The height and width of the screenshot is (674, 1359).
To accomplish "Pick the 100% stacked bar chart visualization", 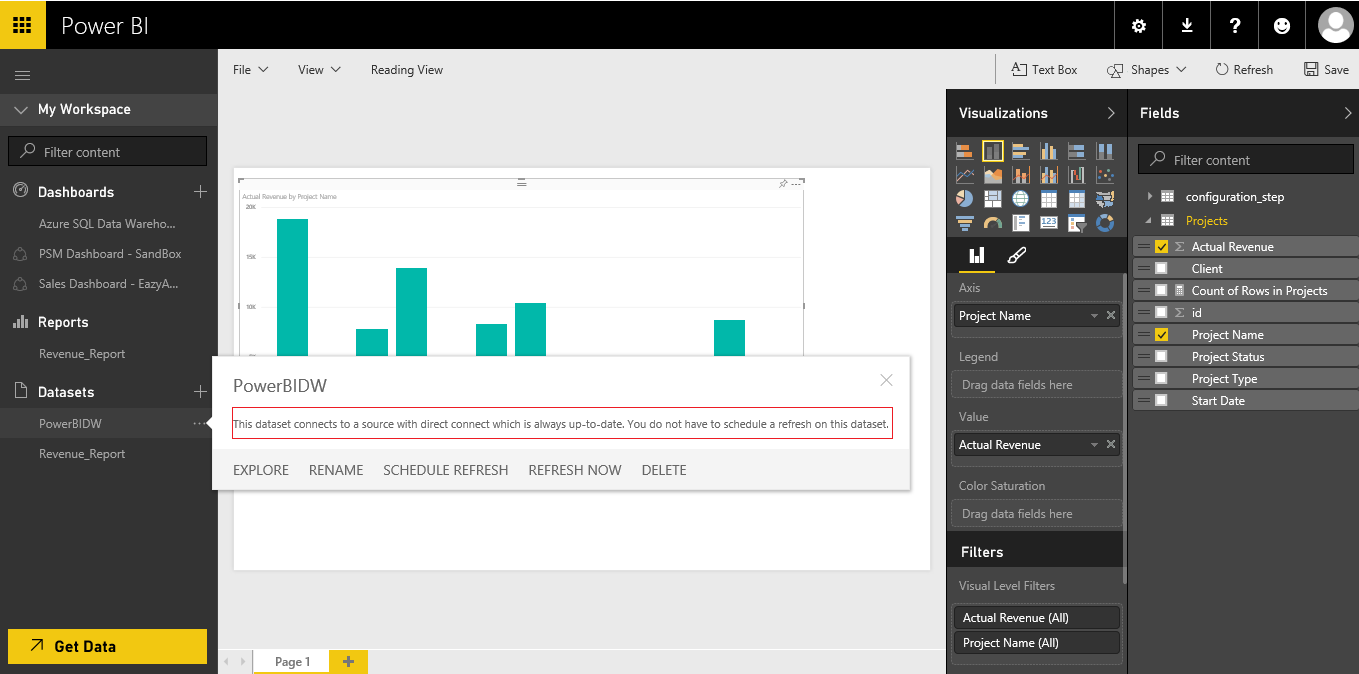I will point(1077,151).
